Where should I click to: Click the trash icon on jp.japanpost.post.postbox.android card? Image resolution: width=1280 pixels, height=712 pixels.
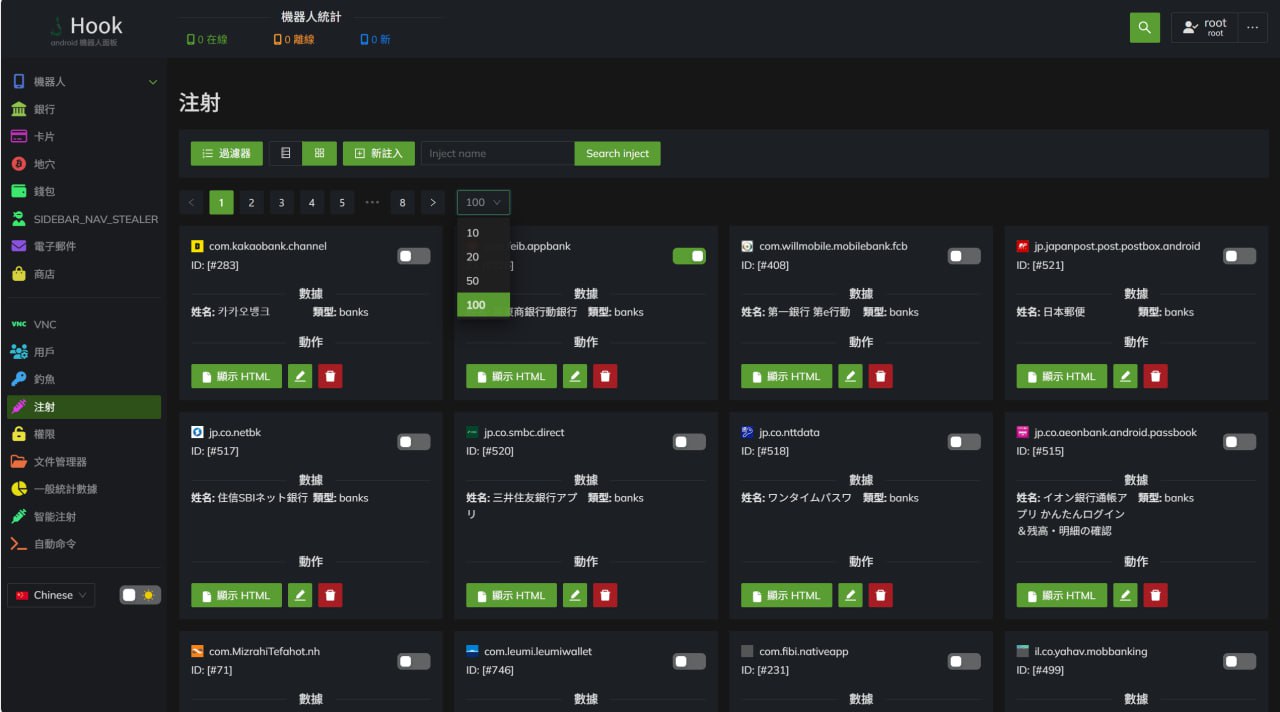click(1156, 376)
